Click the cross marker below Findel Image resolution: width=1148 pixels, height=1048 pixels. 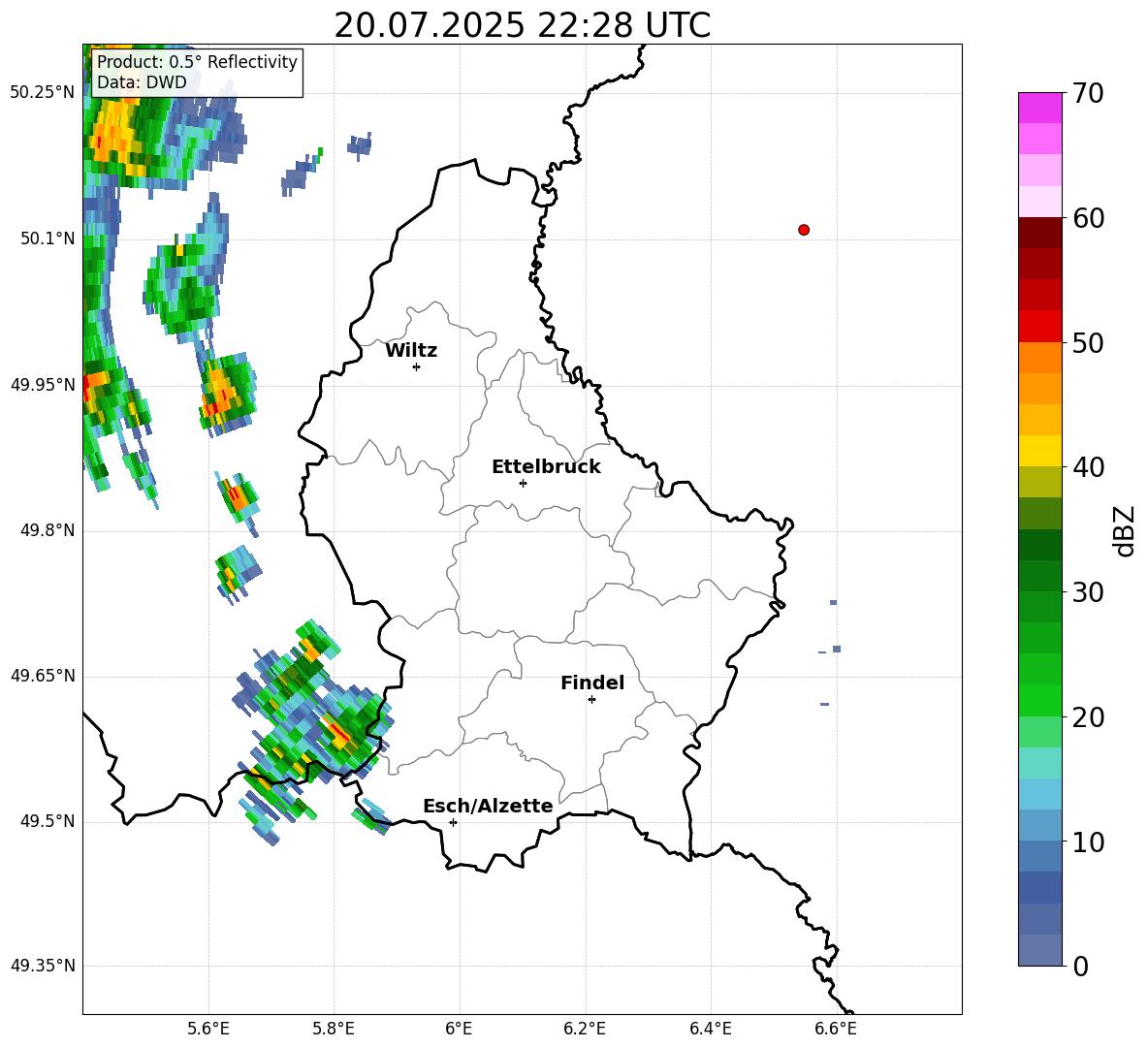pos(591,700)
